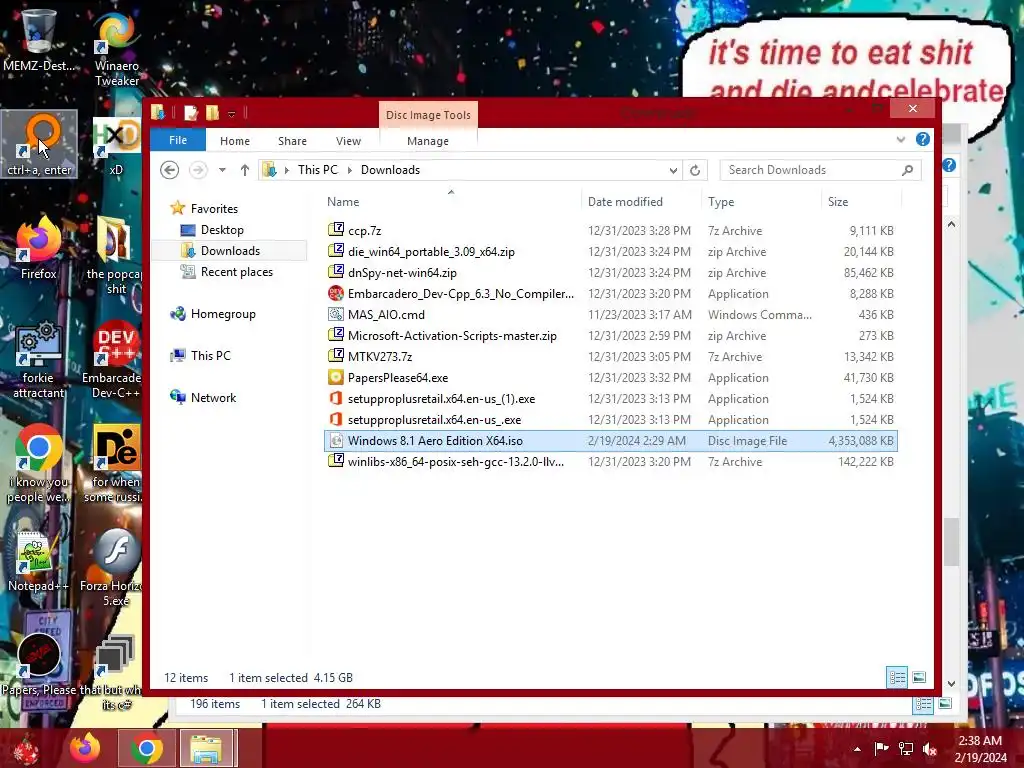This screenshot has height=768, width=1024.
Task: Open Embarcadero Dev-C++ desktop shortcut
Action: pyautogui.click(x=112, y=359)
